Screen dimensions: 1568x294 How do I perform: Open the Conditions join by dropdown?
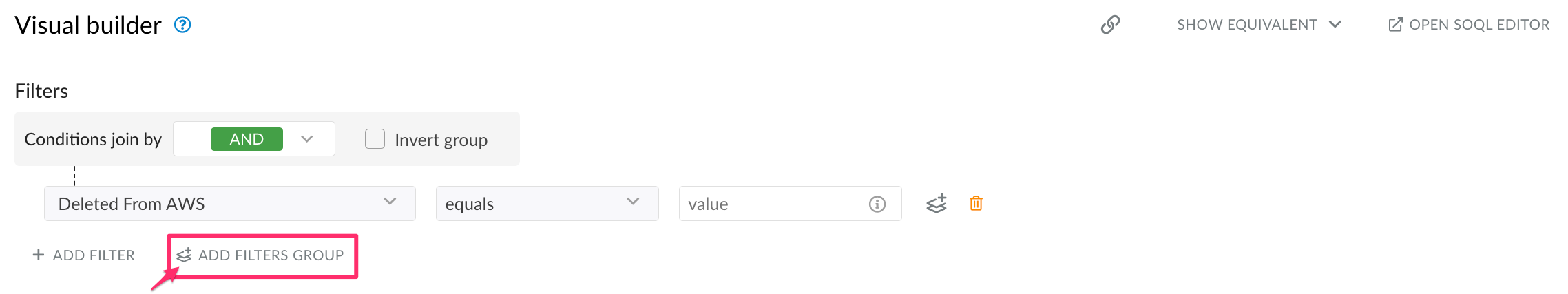pos(307,139)
